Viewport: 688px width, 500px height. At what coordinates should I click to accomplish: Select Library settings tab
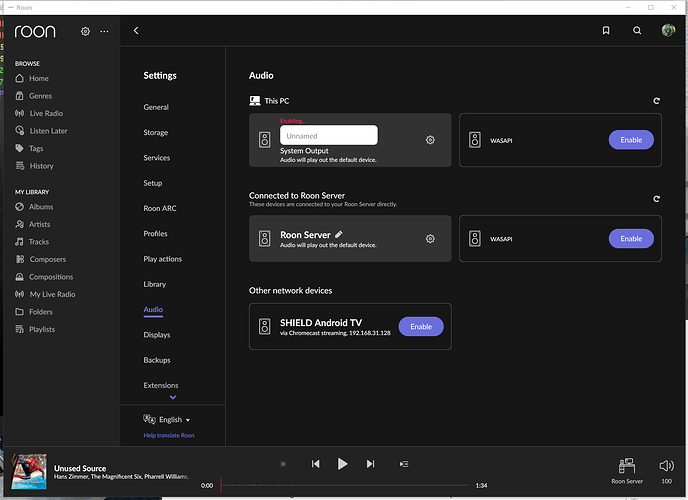154,284
